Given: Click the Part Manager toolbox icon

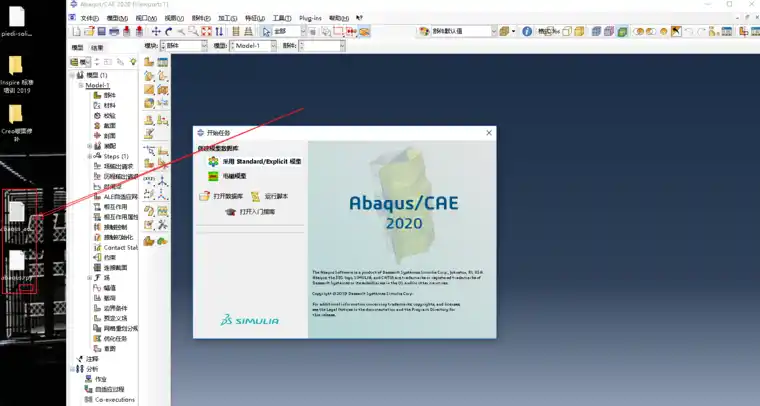Looking at the screenshot, I should click(162, 62).
